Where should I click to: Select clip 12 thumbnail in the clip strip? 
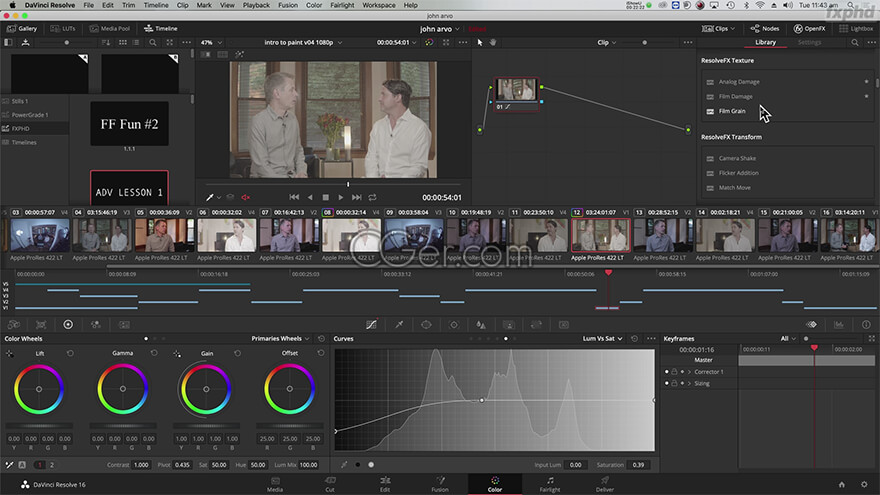[600, 235]
